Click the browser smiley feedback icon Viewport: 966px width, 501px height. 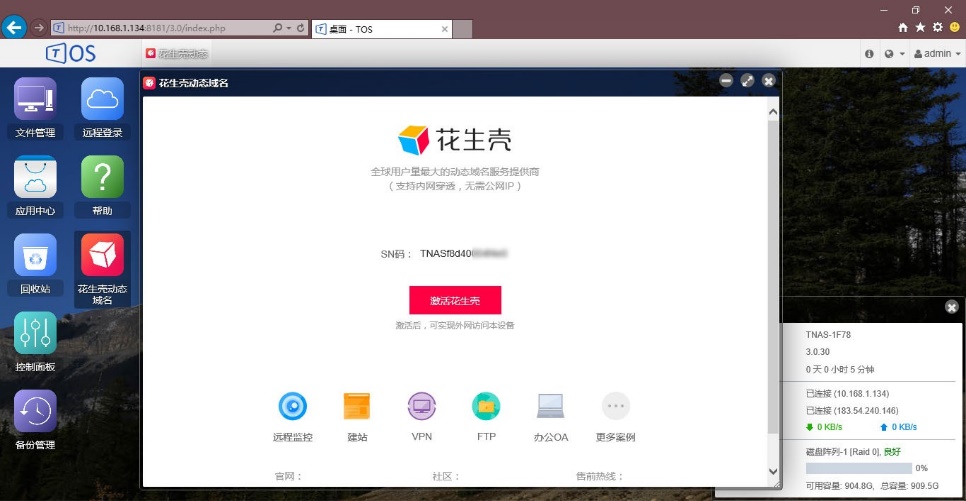pos(955,27)
